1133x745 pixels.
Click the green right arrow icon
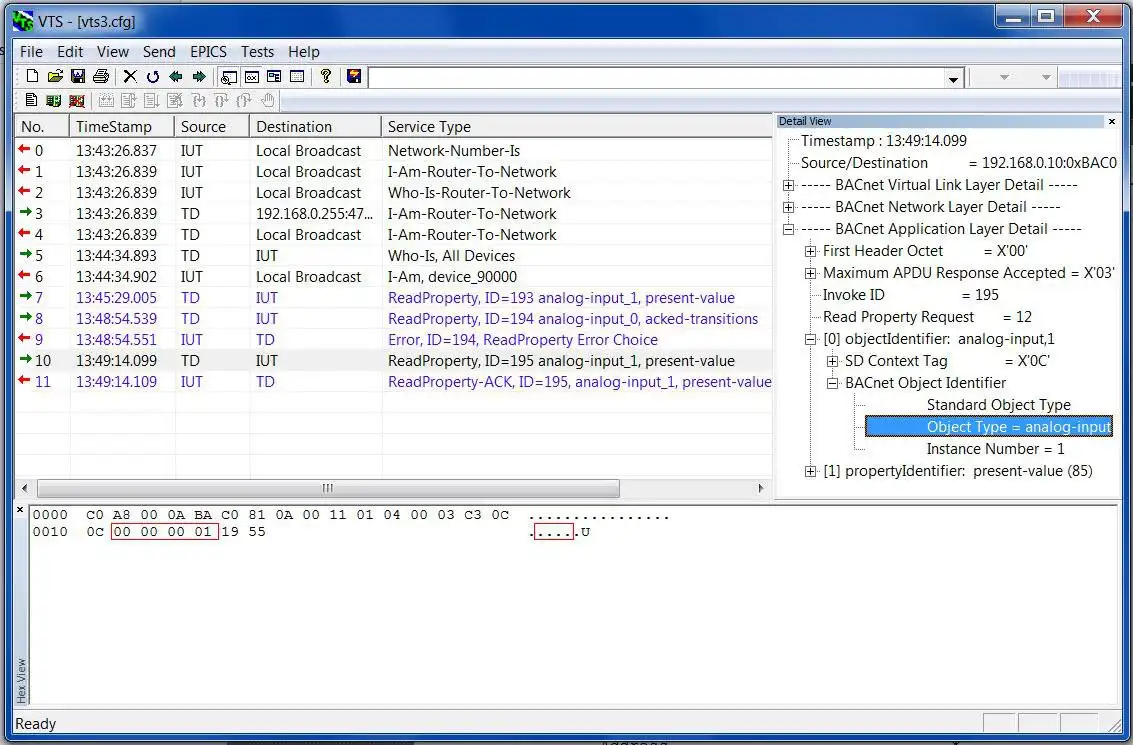point(199,76)
